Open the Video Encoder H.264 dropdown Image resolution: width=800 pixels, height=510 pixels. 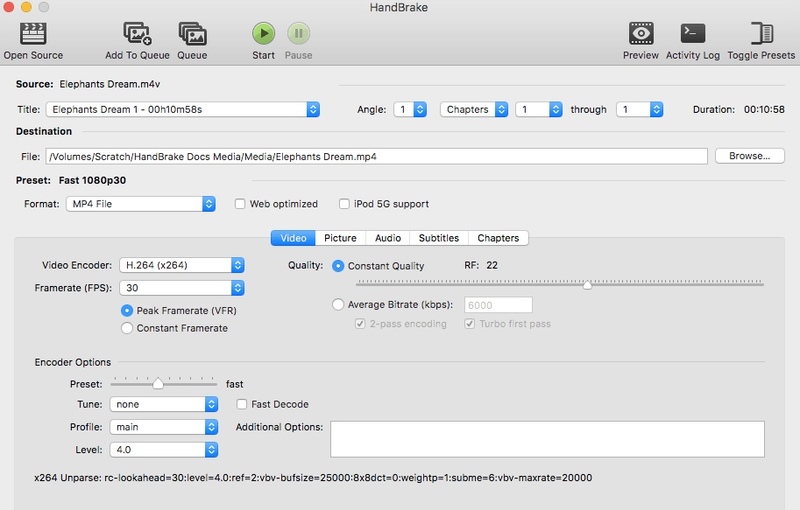[182, 265]
